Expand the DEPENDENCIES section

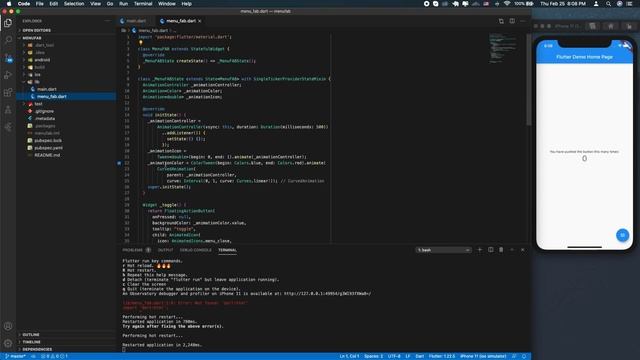(37, 349)
